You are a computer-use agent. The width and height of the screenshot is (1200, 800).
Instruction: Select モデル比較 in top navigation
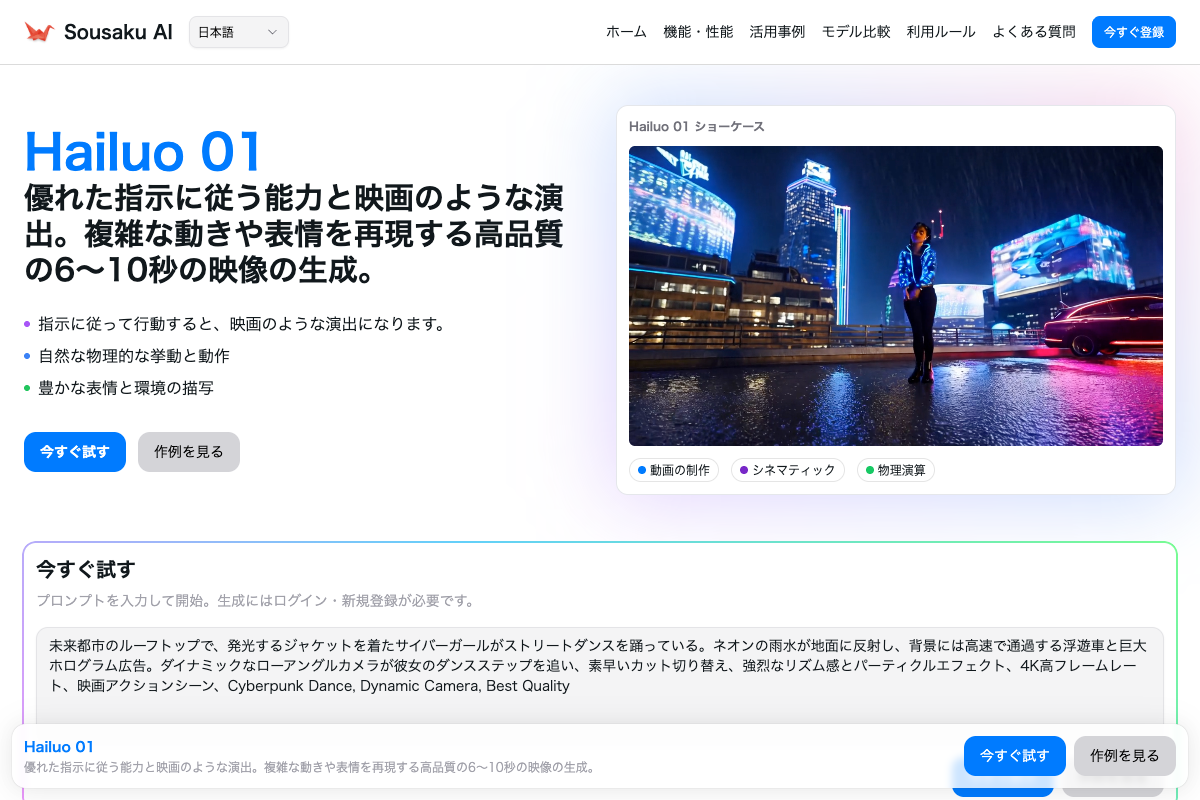point(856,32)
